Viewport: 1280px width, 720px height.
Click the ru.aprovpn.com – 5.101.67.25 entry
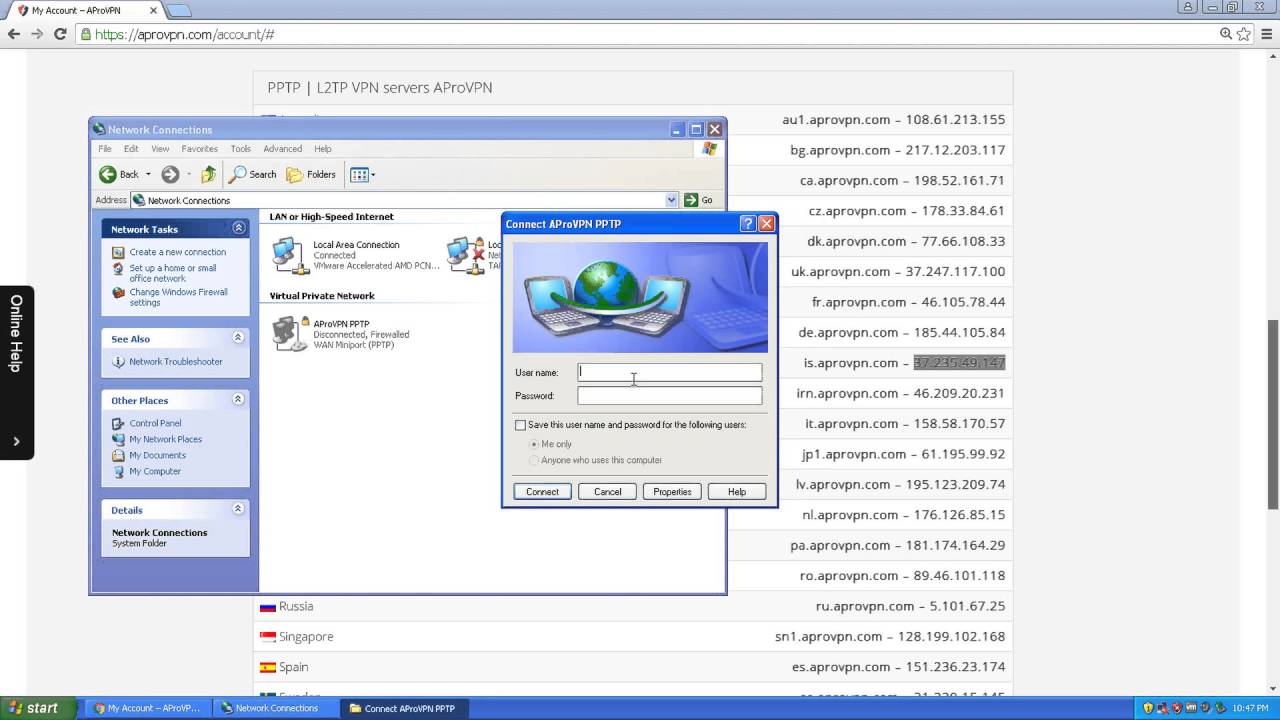click(910, 606)
